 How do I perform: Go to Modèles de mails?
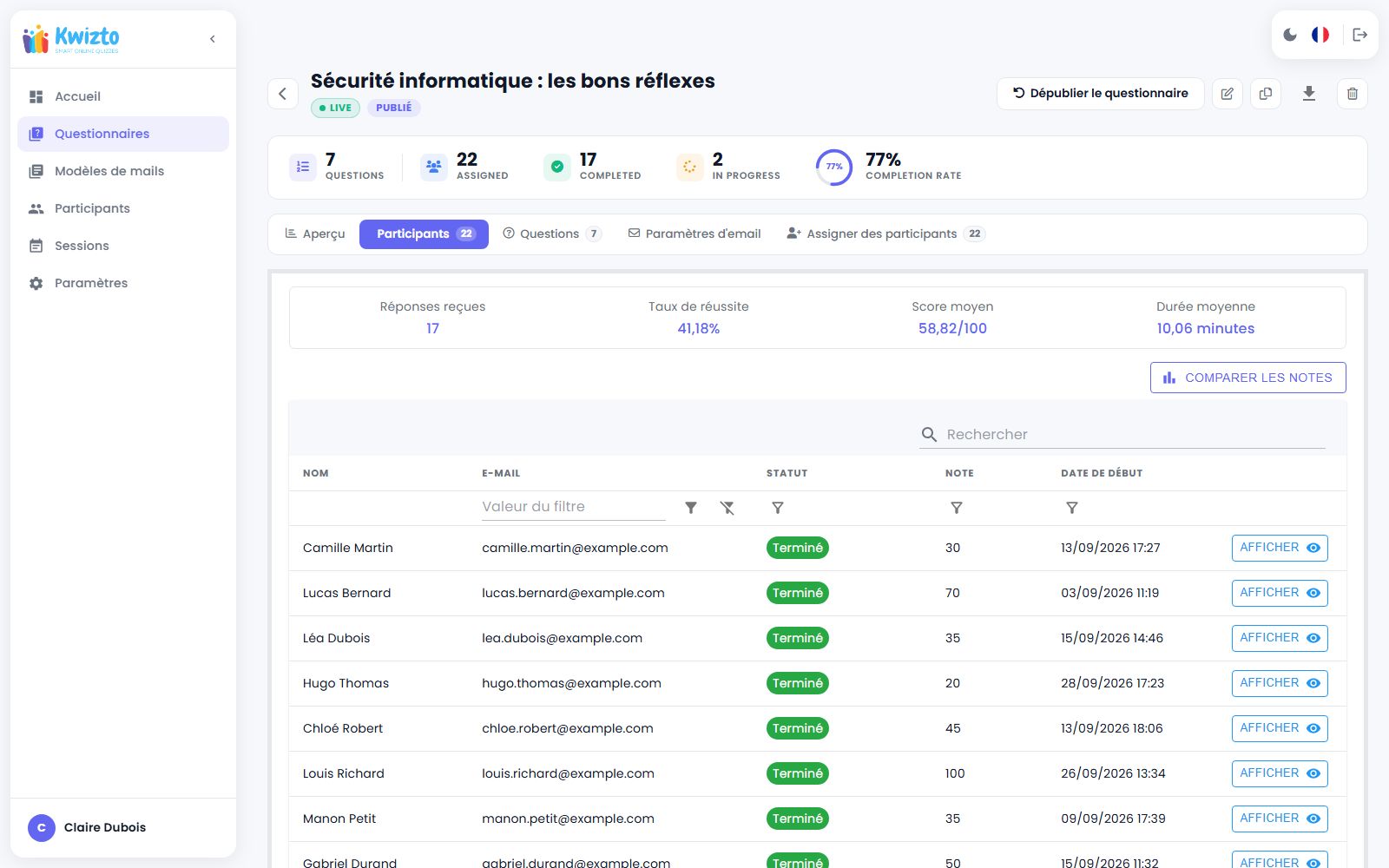(123, 171)
